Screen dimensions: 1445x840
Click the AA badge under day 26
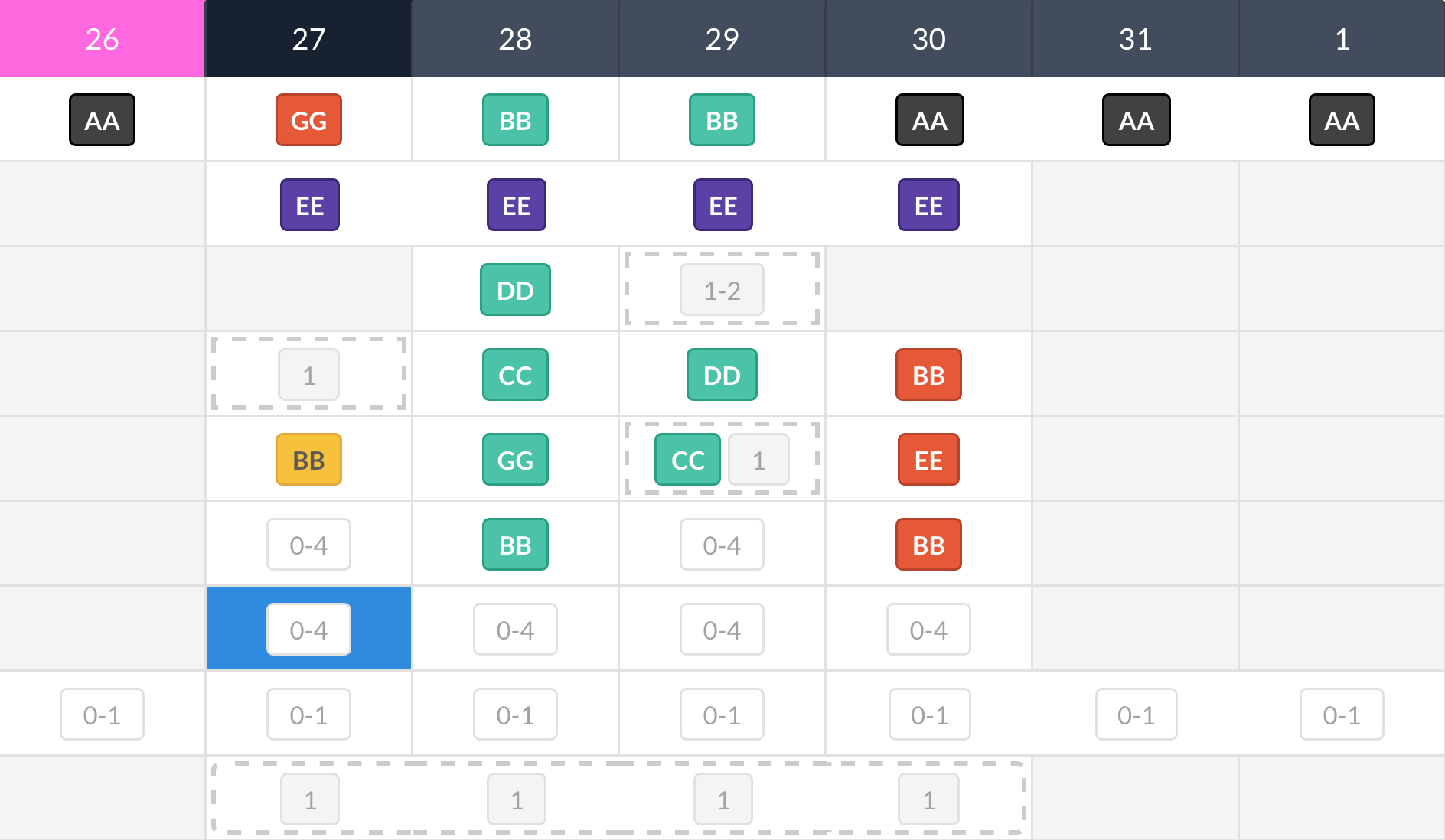(102, 120)
